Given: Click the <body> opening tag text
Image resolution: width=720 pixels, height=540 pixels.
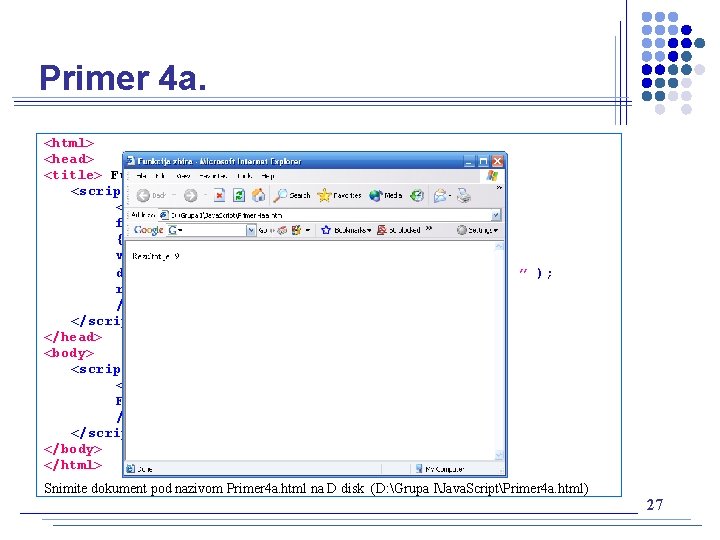Looking at the screenshot, I should coord(69,353).
